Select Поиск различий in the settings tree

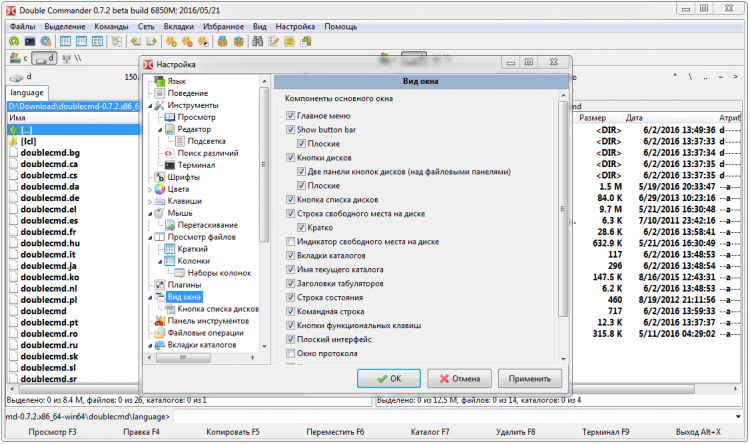click(208, 153)
